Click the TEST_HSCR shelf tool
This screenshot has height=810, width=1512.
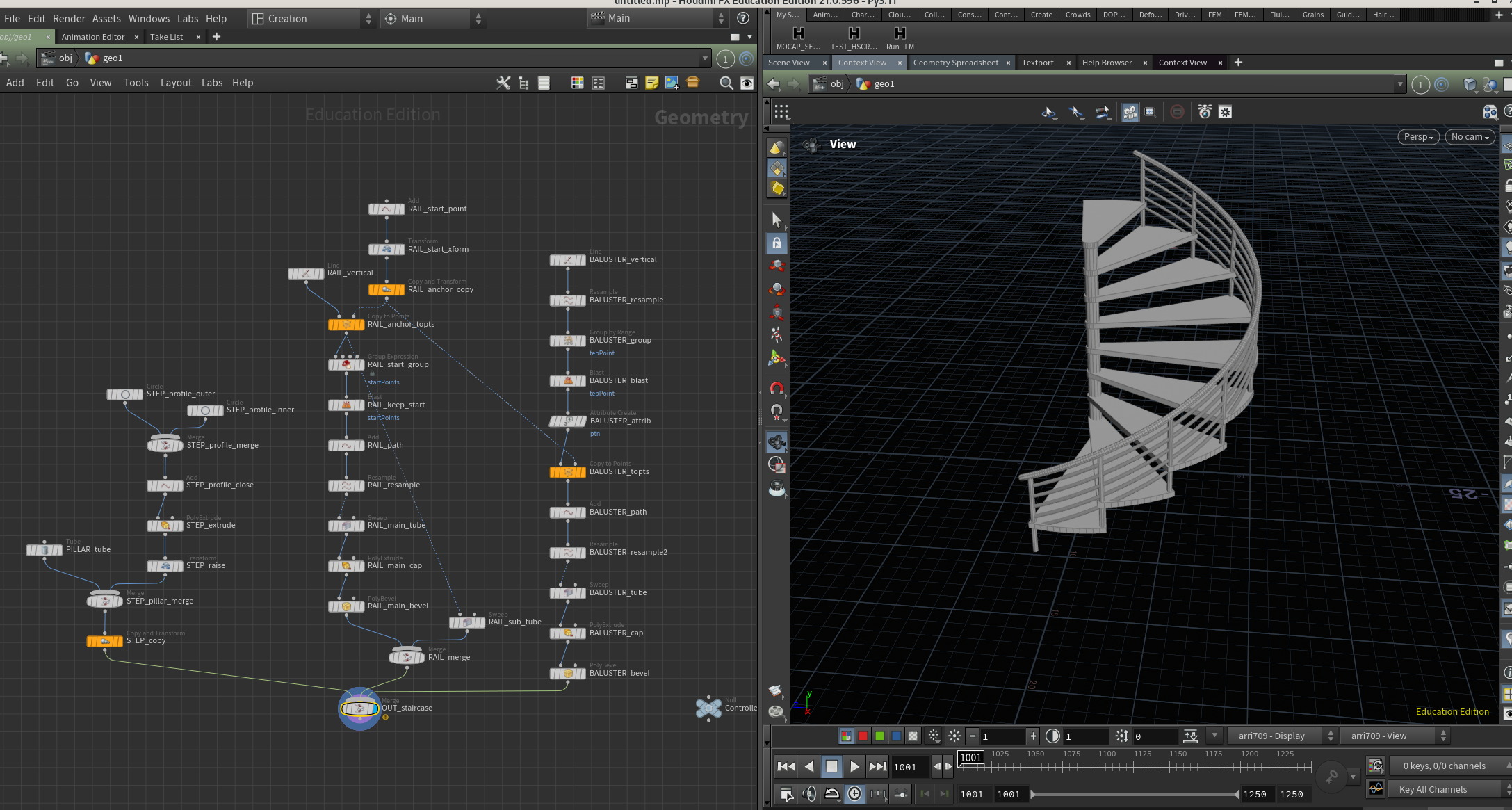point(854,38)
